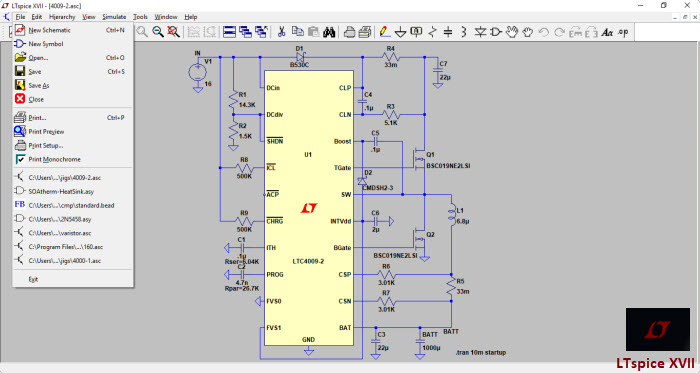
Task: Toggle the Print Monochrome checkbox
Action: (20, 159)
